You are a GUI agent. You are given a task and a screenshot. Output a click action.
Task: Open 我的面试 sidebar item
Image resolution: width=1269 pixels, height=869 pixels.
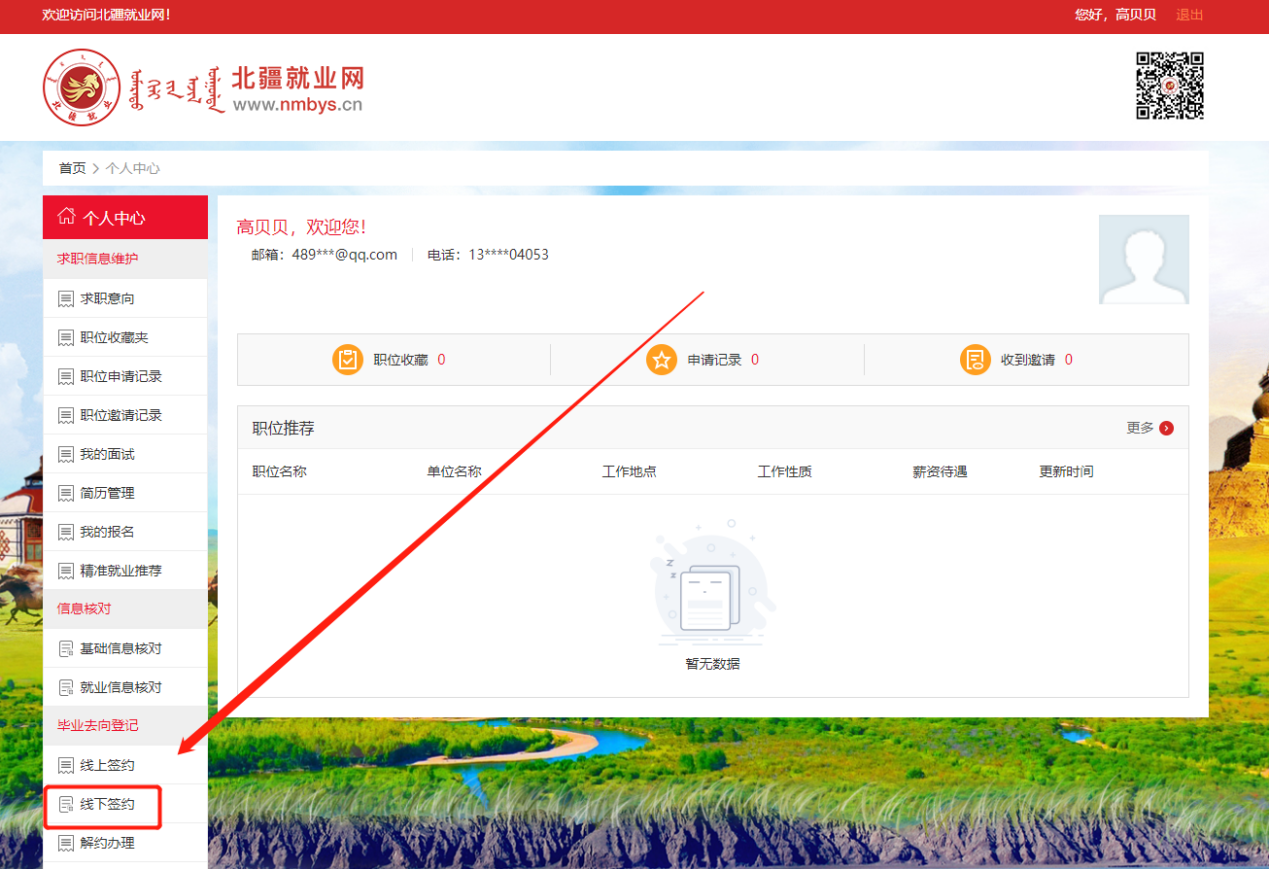tap(107, 455)
